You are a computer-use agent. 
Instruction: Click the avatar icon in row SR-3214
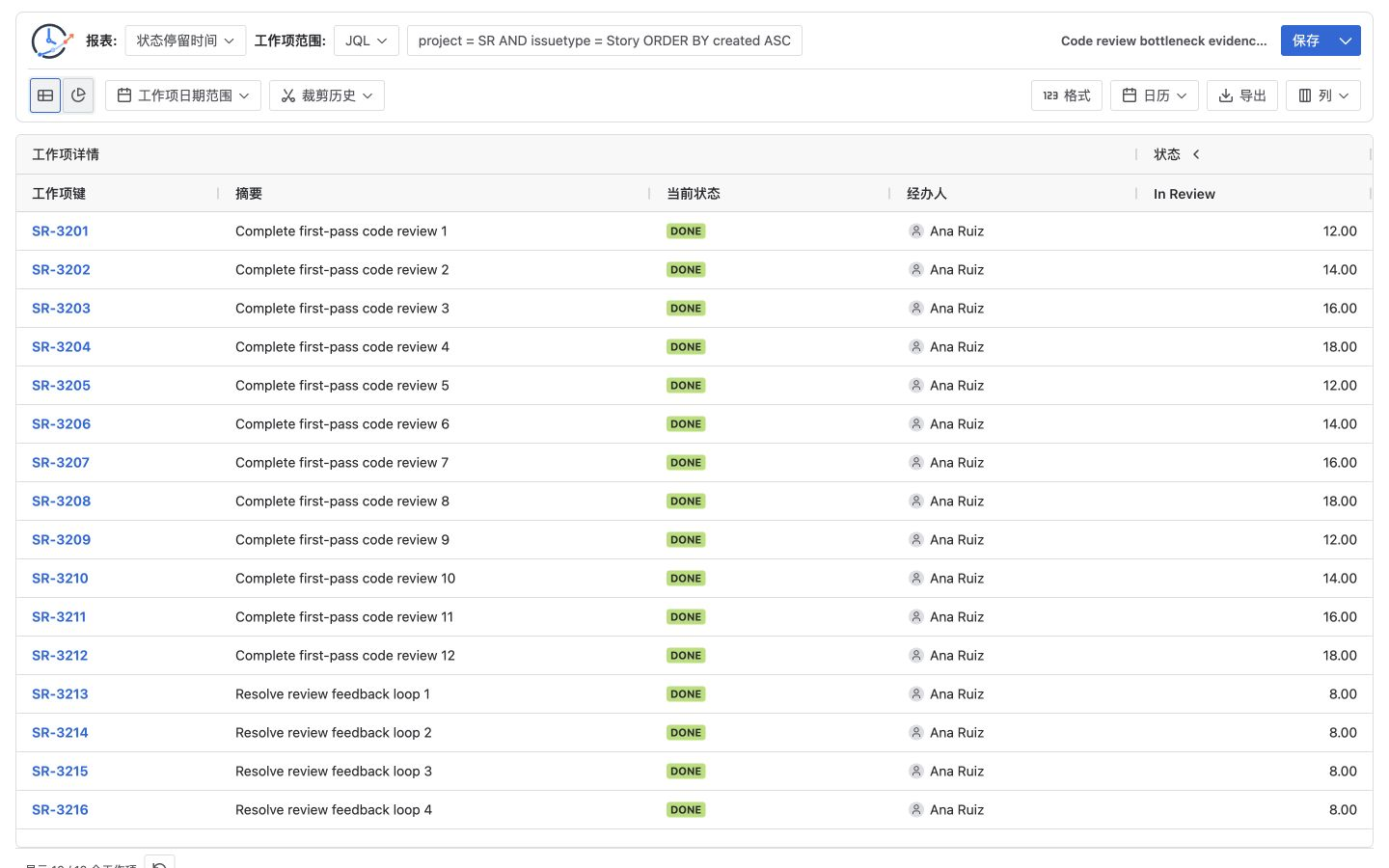(x=916, y=733)
